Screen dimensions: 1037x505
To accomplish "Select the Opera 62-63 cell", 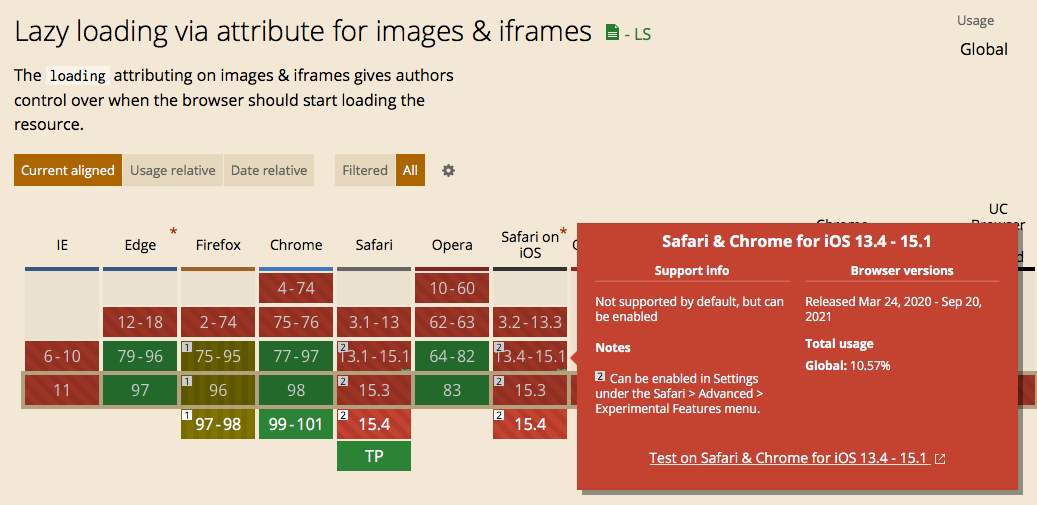I will pyautogui.click(x=452, y=323).
